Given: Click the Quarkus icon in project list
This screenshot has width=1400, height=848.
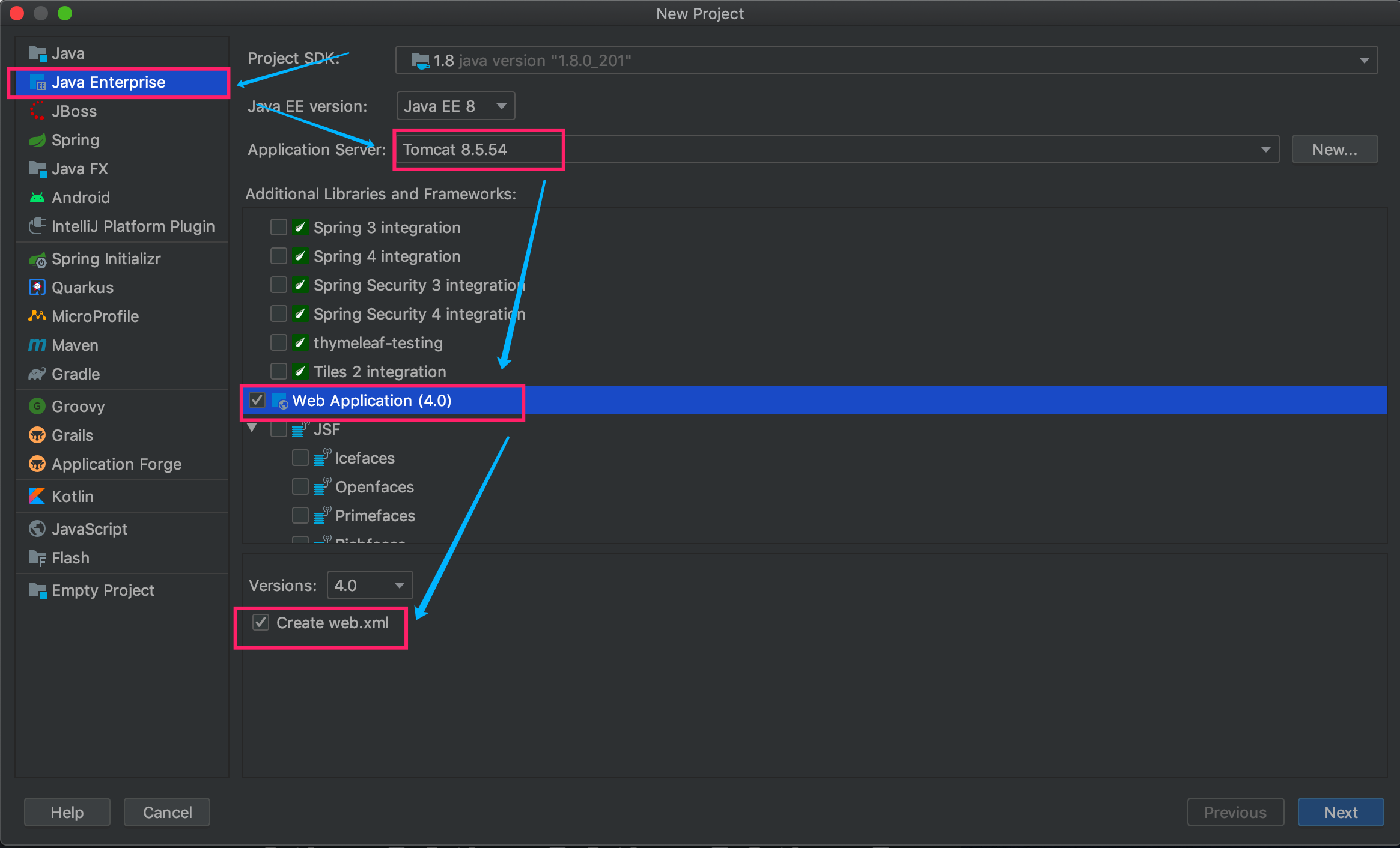Looking at the screenshot, I should 37,288.
